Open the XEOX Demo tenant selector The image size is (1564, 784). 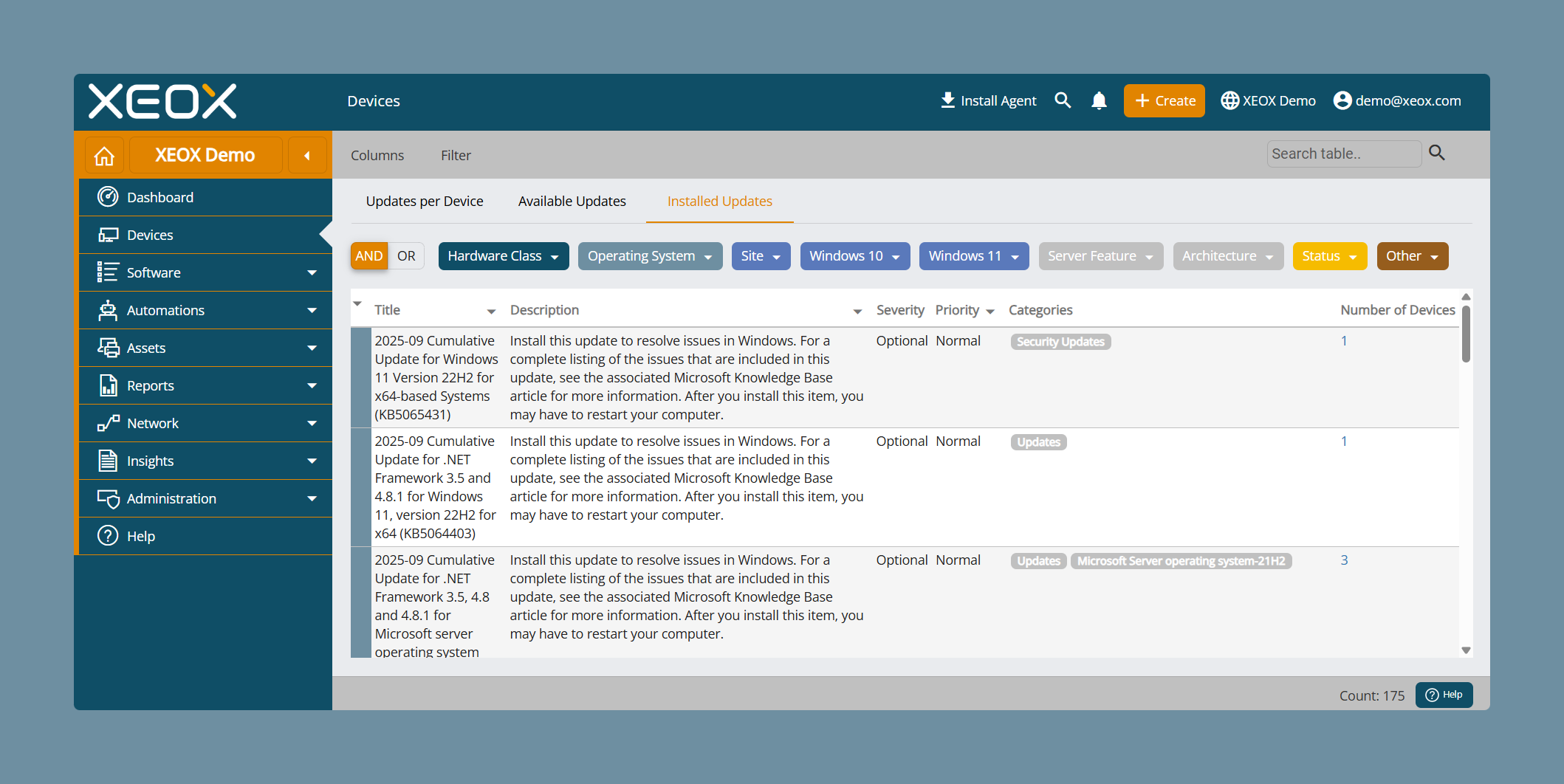[1268, 100]
